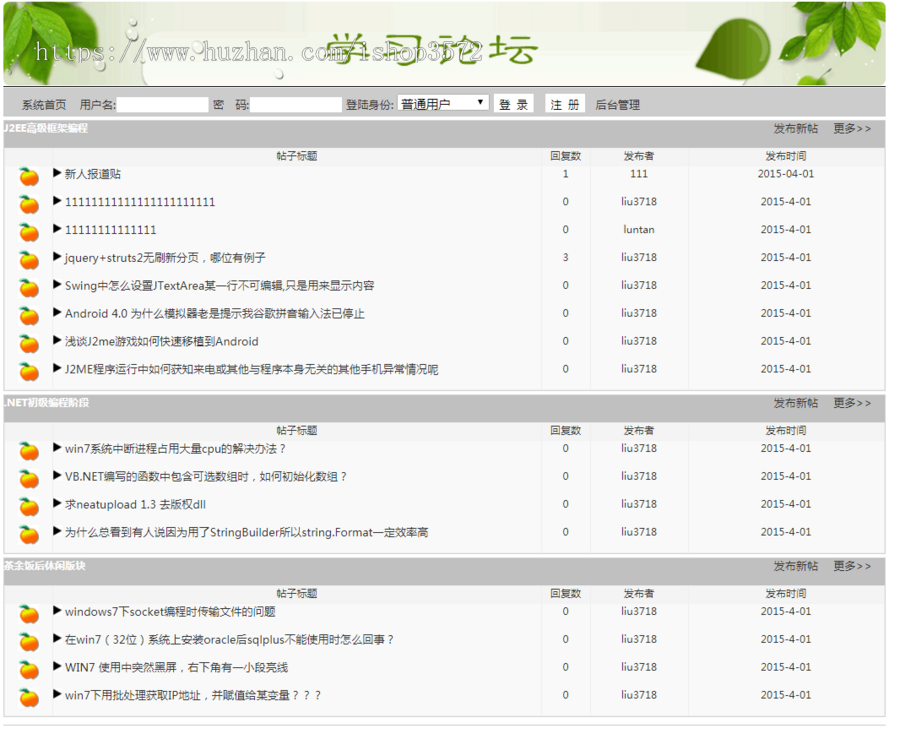
Task: Open post 新人报道贴
Action: pos(93,174)
